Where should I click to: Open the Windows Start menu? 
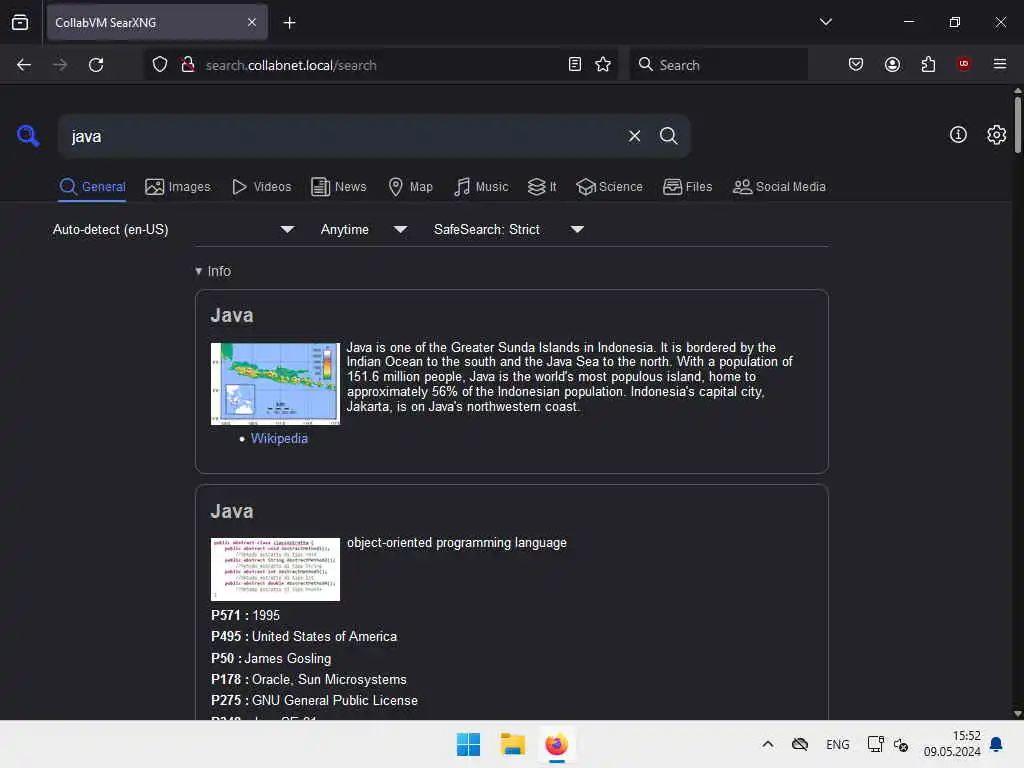(x=468, y=744)
